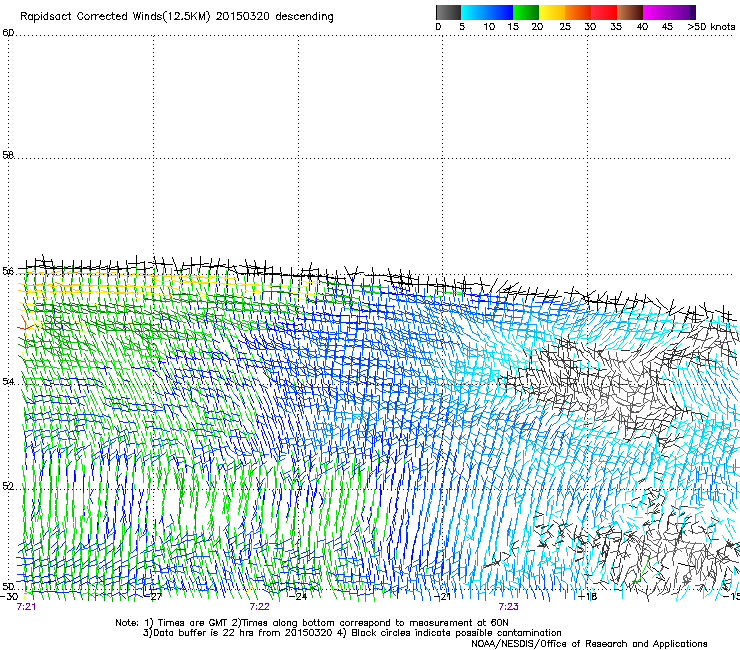This screenshot has height=650, width=740.
Task: Click the latitude label 56
Action: click(x=8, y=271)
